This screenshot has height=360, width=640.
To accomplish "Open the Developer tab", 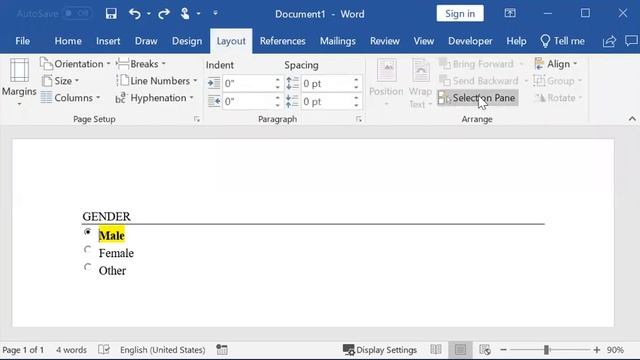I will [470, 41].
